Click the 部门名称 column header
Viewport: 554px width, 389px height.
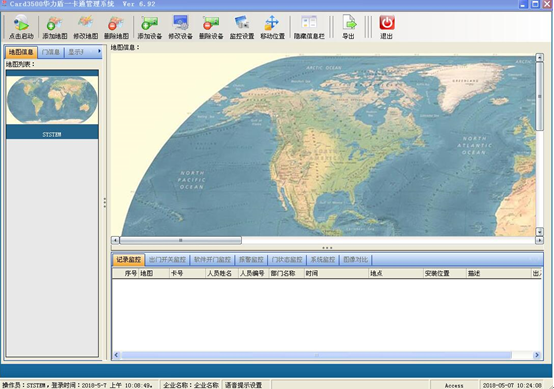287,273
